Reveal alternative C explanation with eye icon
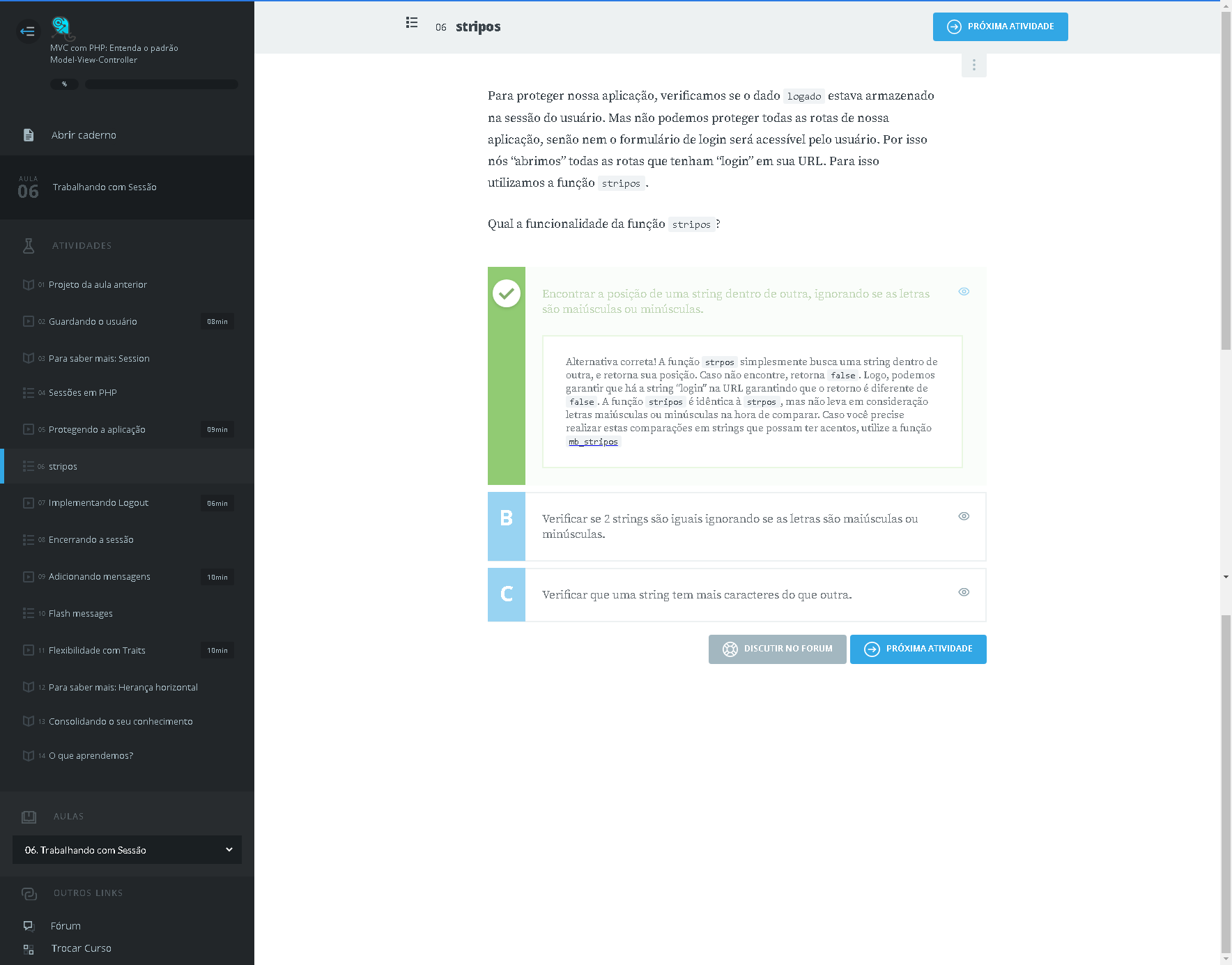Image resolution: width=1232 pixels, height=965 pixels. click(964, 592)
